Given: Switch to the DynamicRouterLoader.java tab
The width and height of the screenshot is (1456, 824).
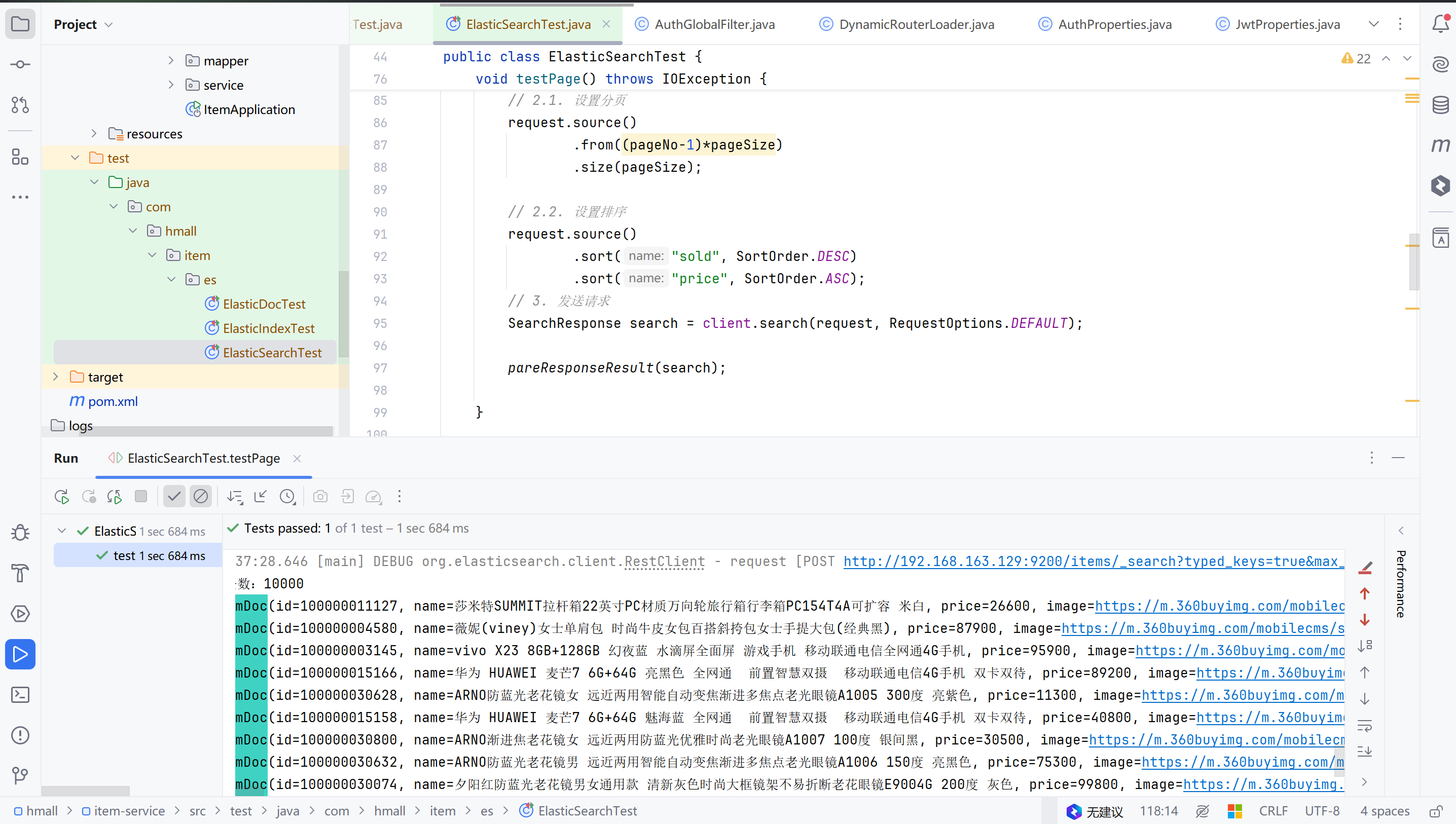Looking at the screenshot, I should [916, 24].
